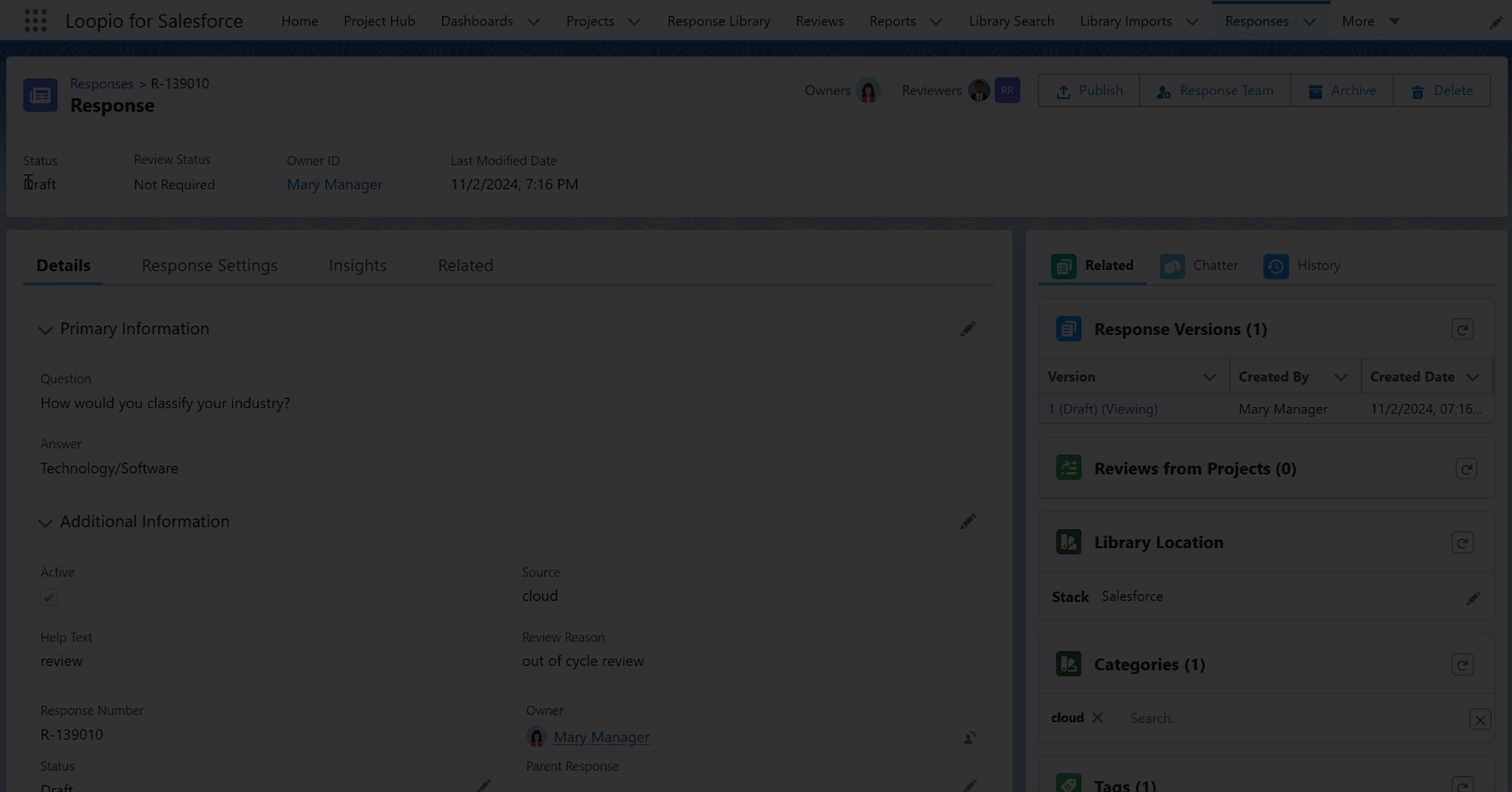1512x792 pixels.
Task: Open the App Launcher grid icon
Action: click(x=36, y=21)
